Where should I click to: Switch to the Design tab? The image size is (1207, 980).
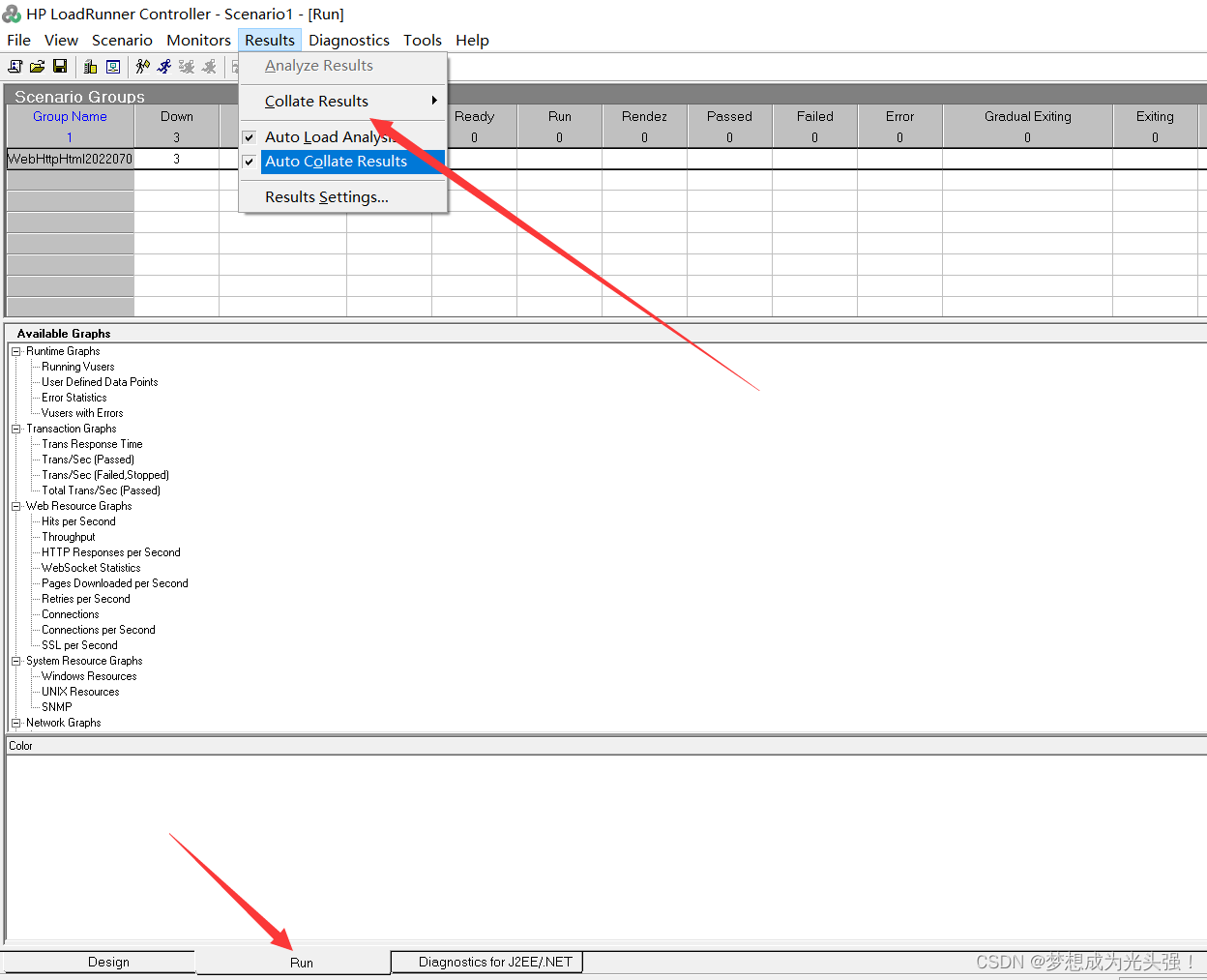coord(108,963)
